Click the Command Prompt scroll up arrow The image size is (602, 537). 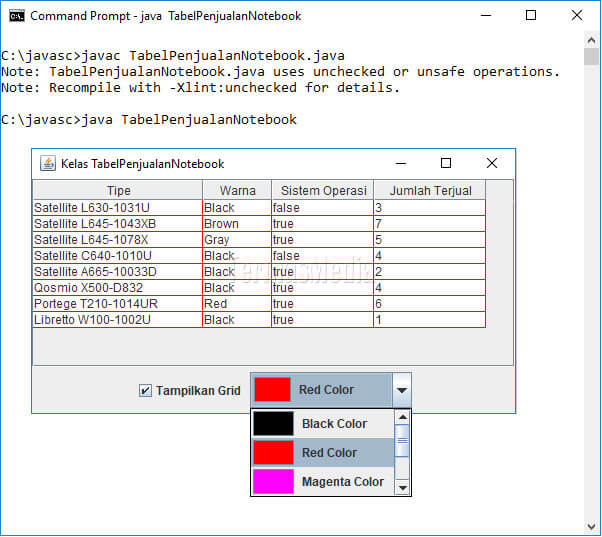coord(591,40)
